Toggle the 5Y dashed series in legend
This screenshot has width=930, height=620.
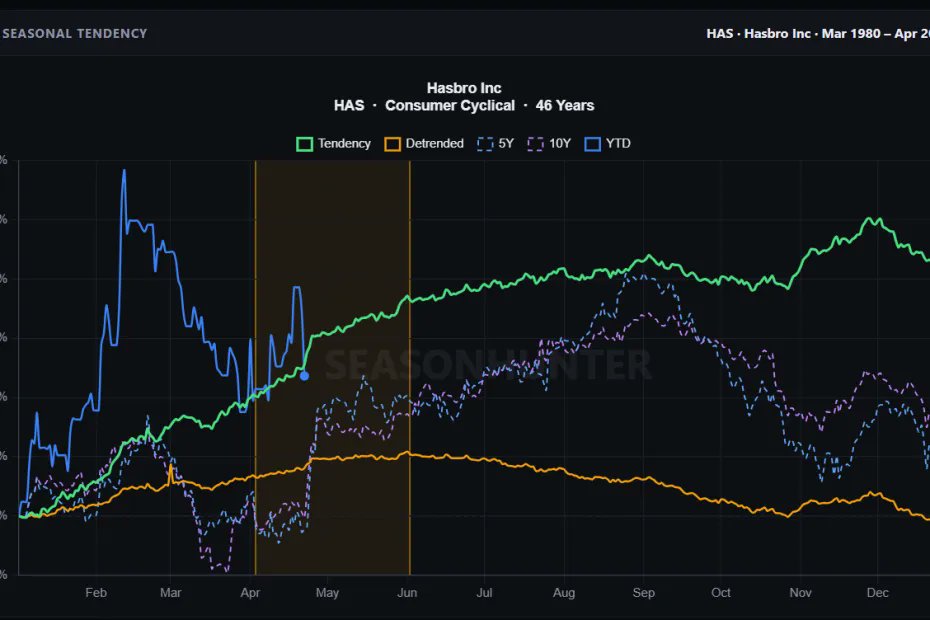point(495,144)
